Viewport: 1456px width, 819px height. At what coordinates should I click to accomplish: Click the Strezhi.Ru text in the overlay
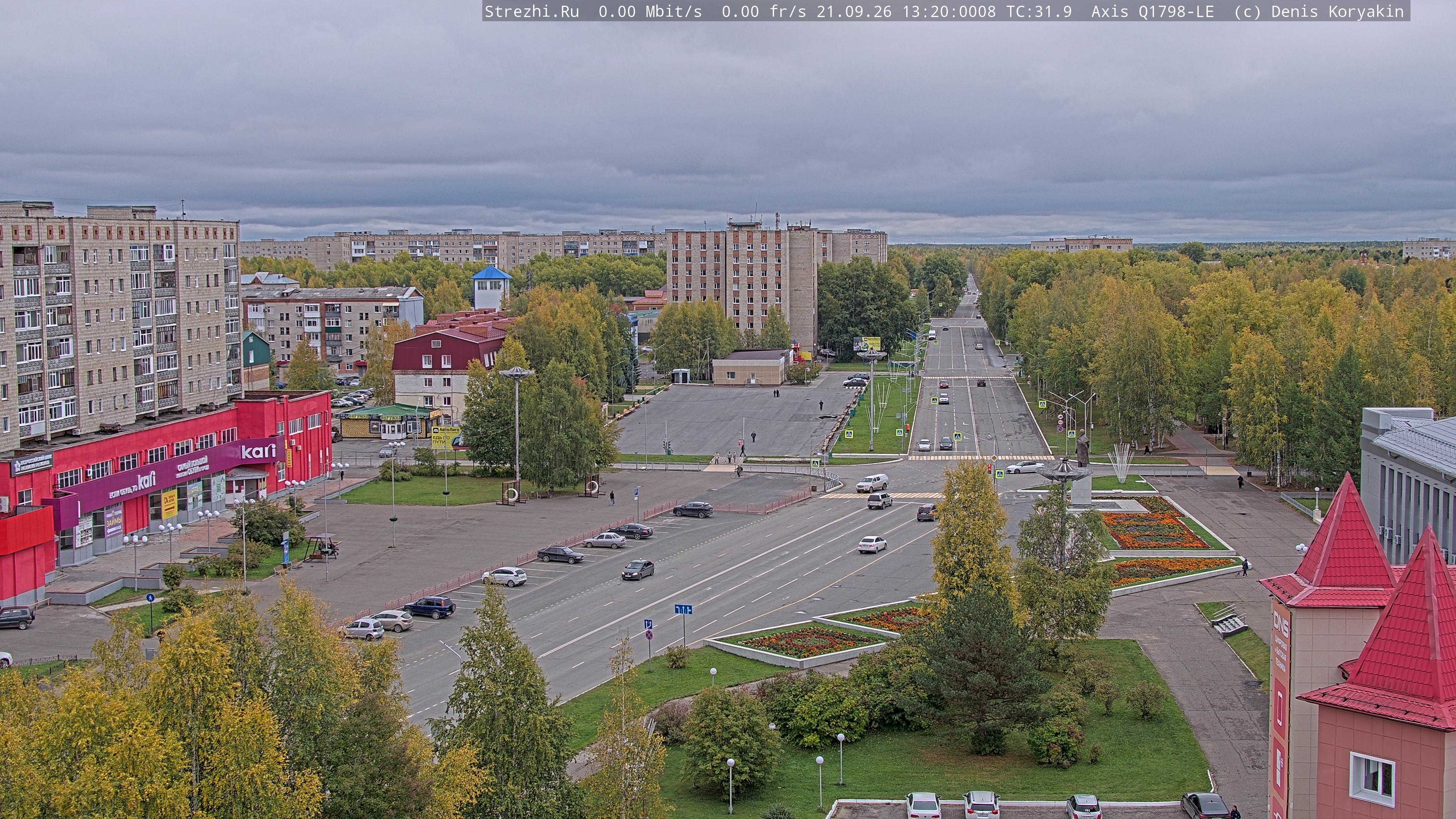tap(532, 11)
